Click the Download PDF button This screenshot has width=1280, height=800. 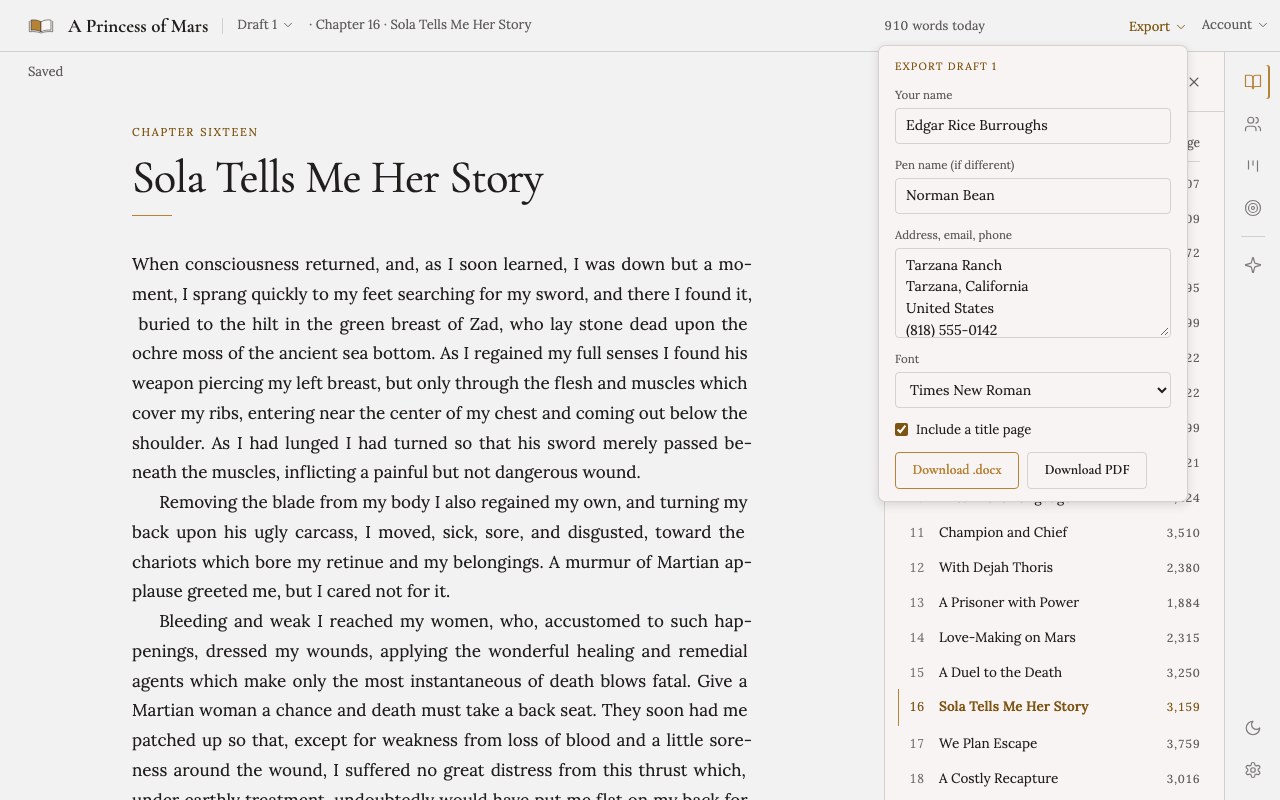(x=1087, y=470)
